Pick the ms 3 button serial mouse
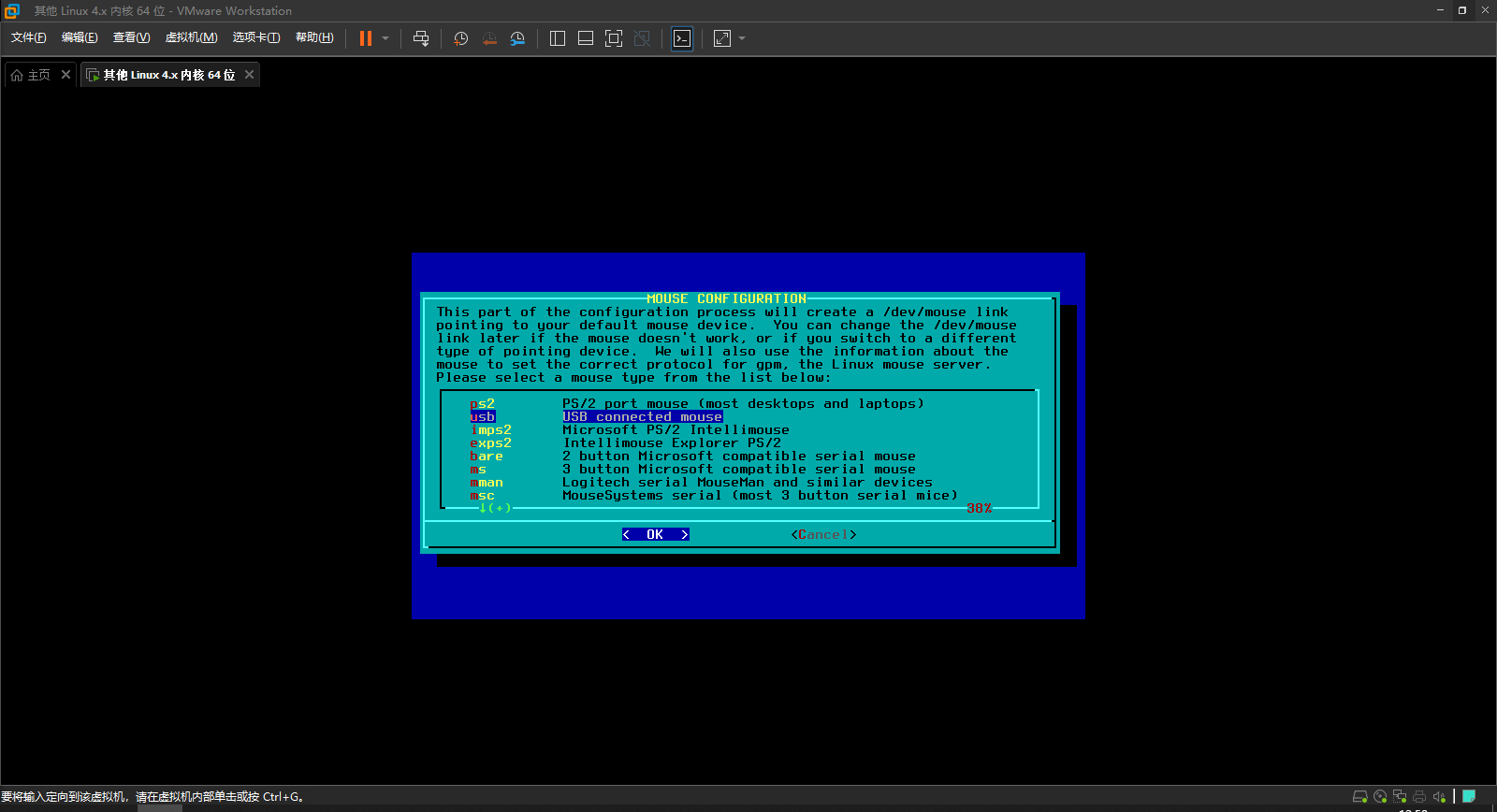 tap(692, 469)
